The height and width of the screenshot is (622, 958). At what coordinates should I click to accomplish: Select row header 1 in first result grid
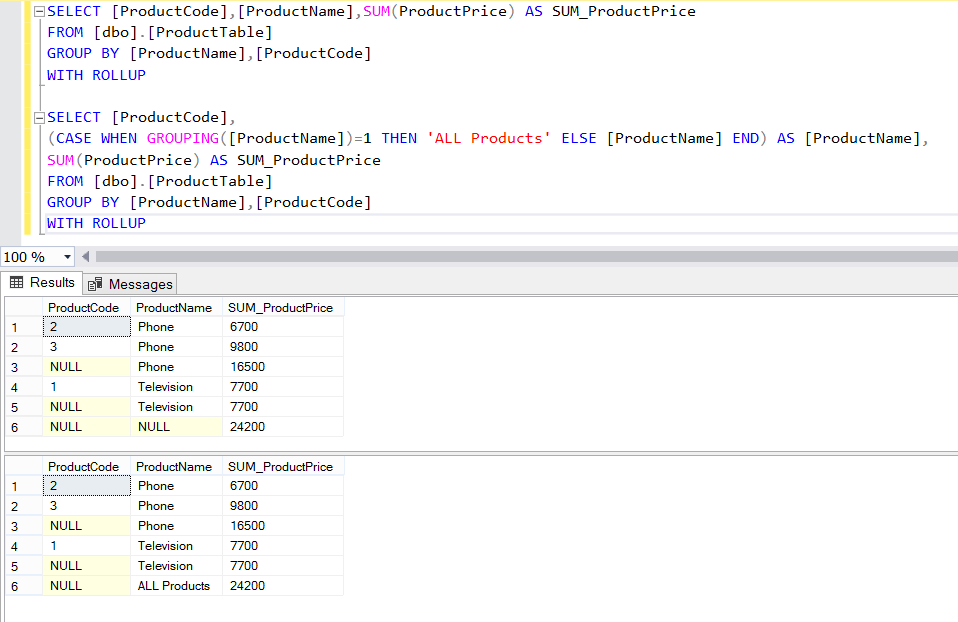point(24,327)
